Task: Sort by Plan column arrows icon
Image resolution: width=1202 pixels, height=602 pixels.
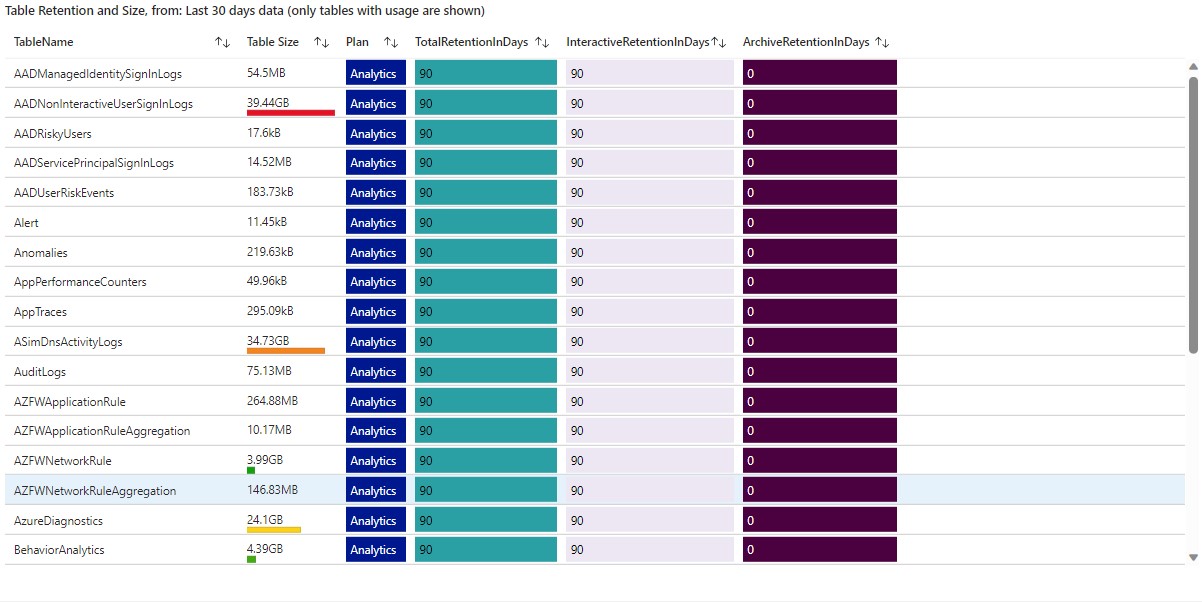Action: pos(391,42)
